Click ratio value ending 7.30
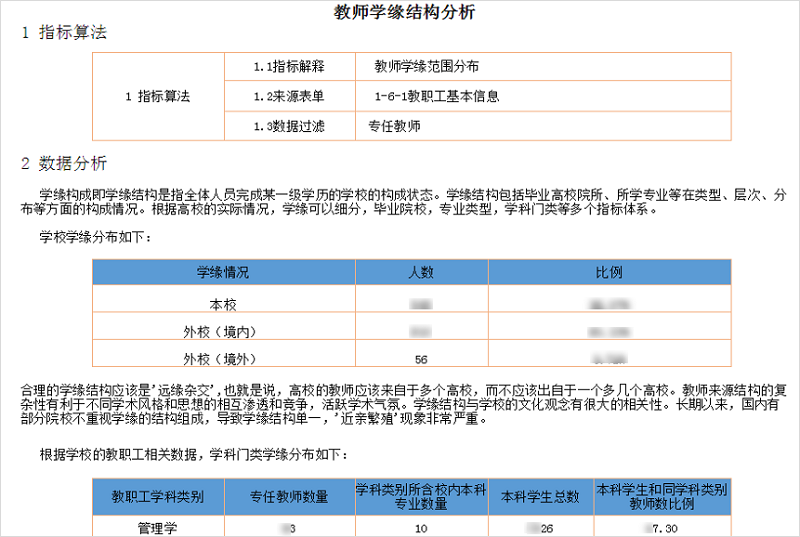This screenshot has height=537, width=800. click(662, 529)
